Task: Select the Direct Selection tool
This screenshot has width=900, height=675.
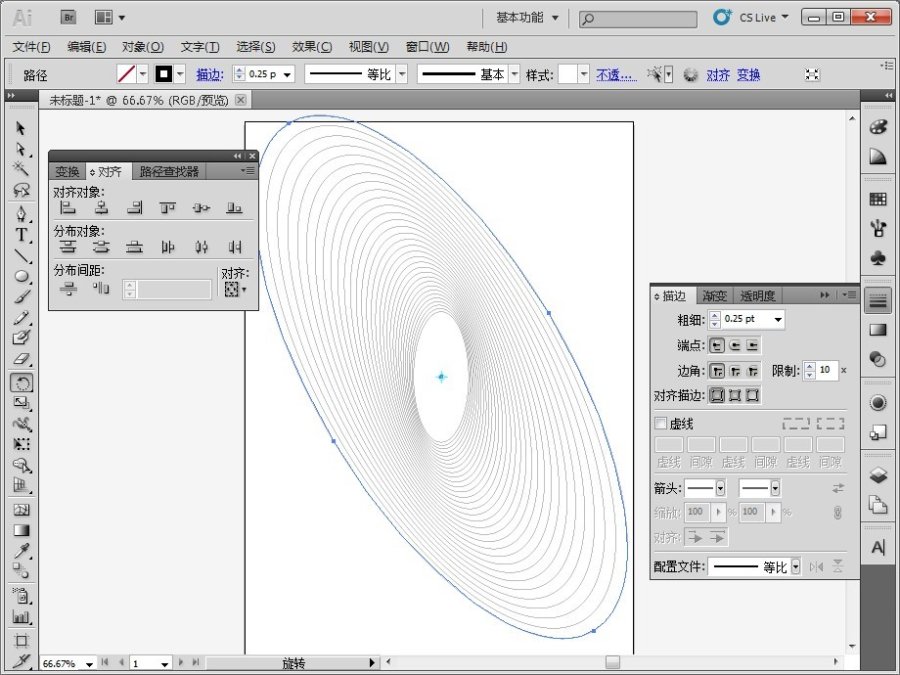Action: (21, 149)
